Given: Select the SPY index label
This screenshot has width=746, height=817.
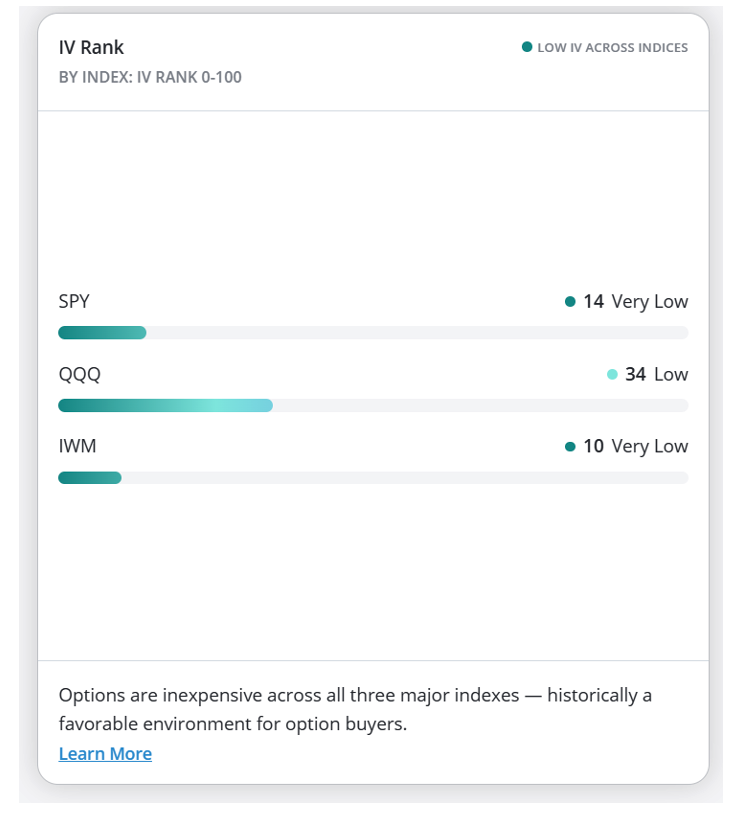Looking at the screenshot, I should point(74,301).
